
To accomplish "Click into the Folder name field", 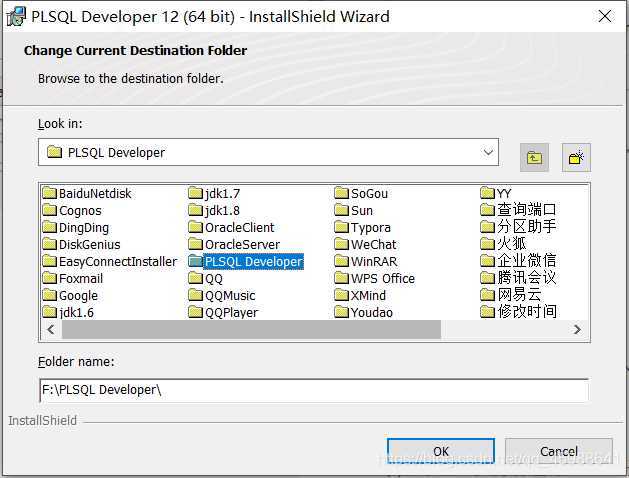I will pos(314,390).
